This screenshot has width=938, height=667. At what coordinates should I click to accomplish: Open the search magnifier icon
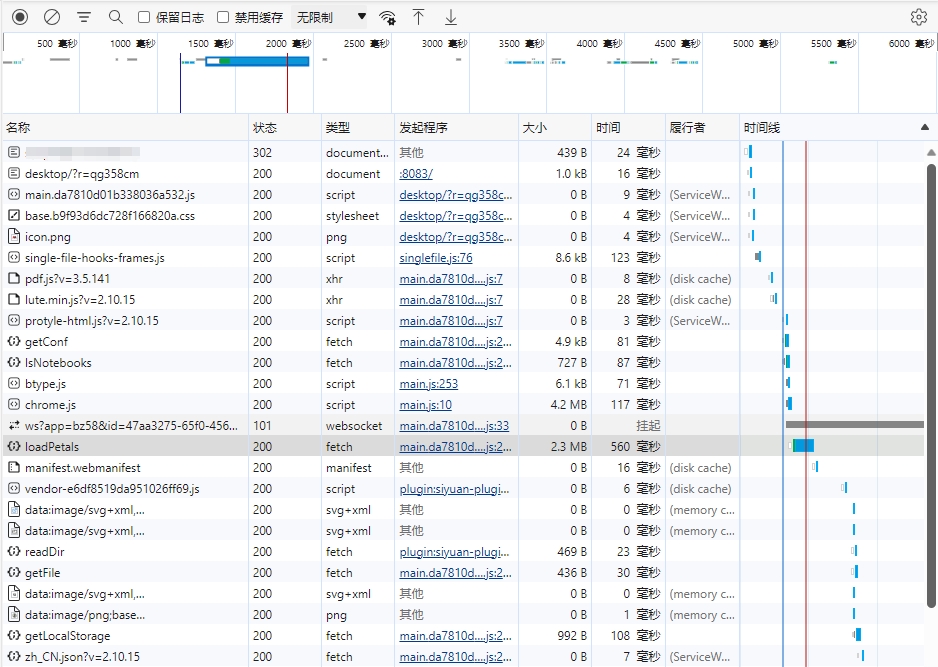pos(116,17)
